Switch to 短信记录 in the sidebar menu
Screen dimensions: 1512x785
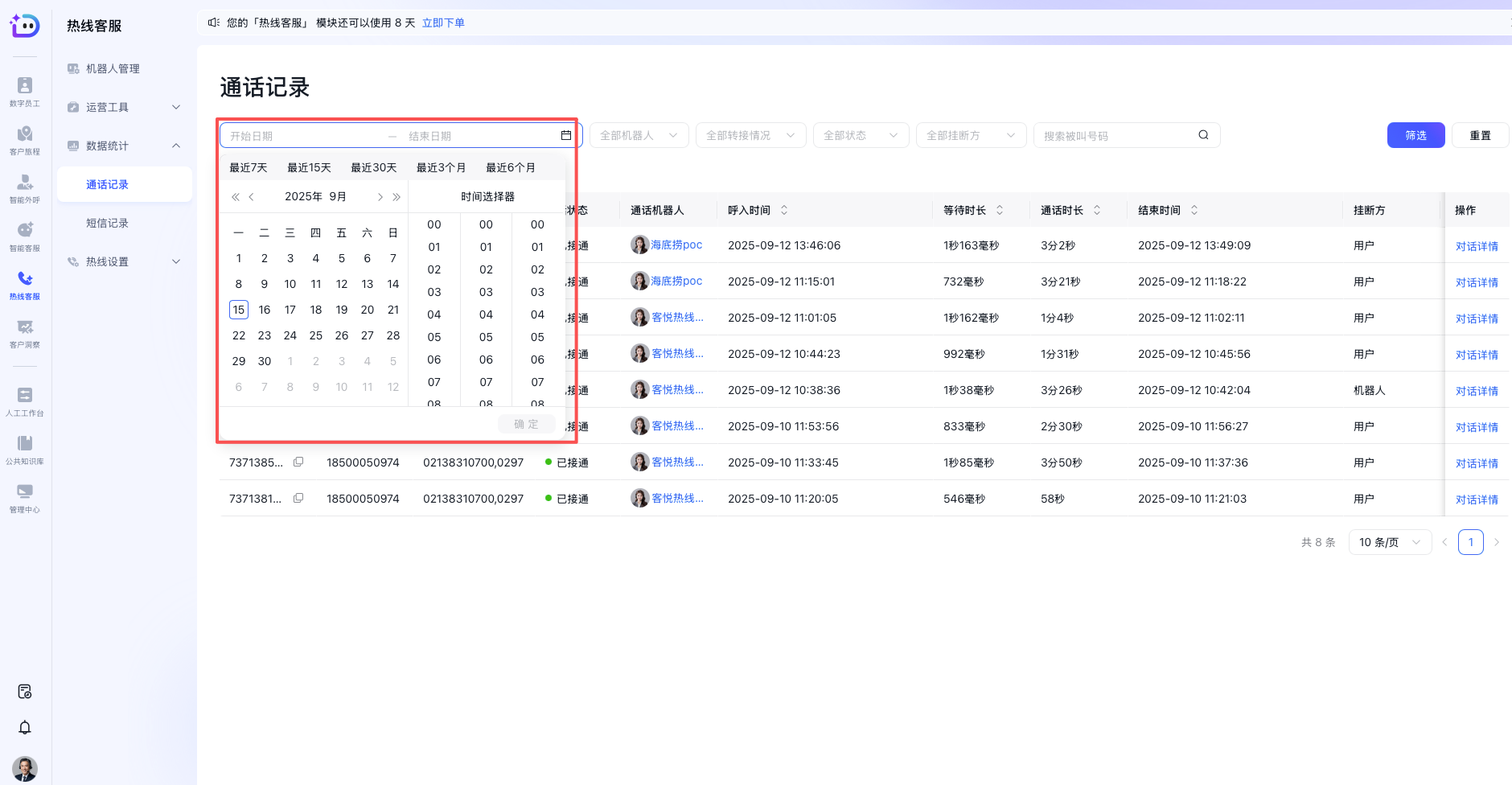click(109, 223)
